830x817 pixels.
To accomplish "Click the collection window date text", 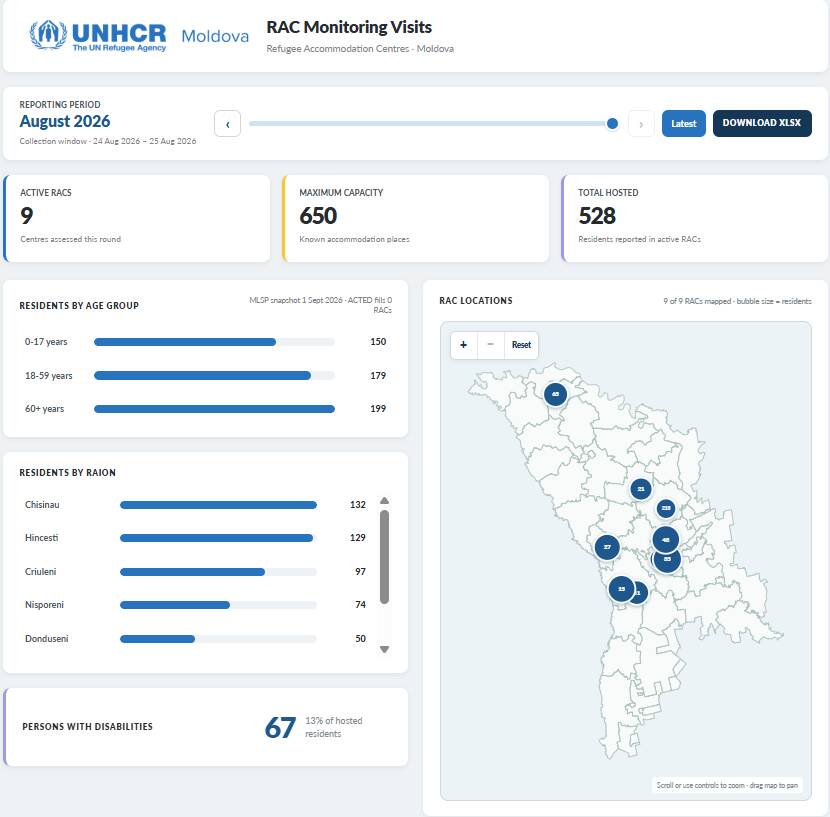I will pyautogui.click(x=108, y=141).
